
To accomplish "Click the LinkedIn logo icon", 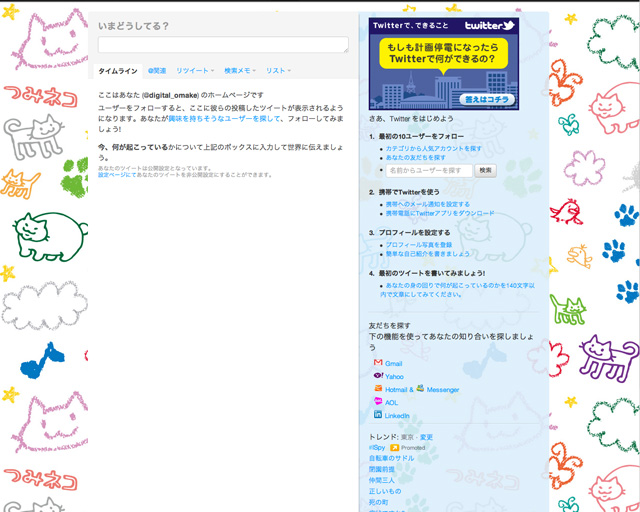I will [x=378, y=414].
